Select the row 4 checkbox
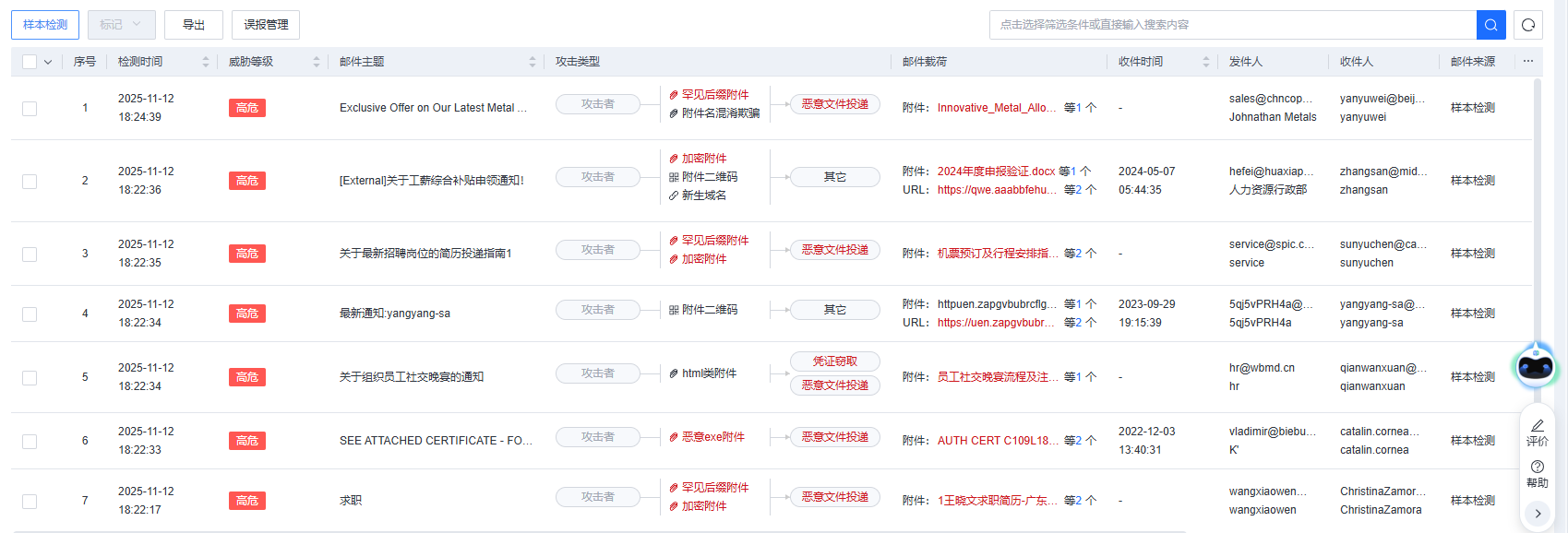The height and width of the screenshot is (533, 1568). [30, 314]
